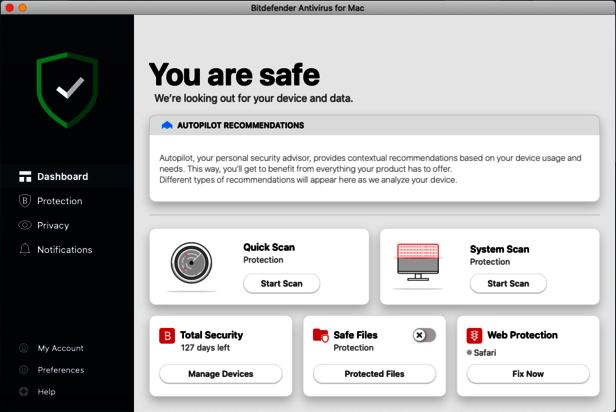Click the Web Protection red icon
Viewport: 616px width, 412px height.
pos(474,336)
